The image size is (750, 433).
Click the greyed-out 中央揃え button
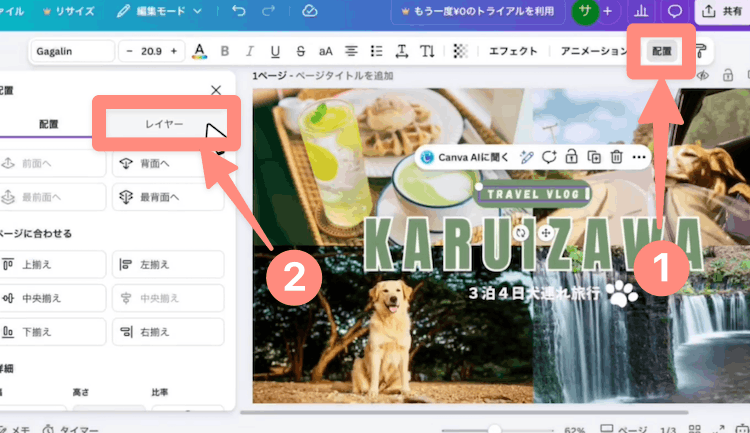pyautogui.click(x=168, y=298)
